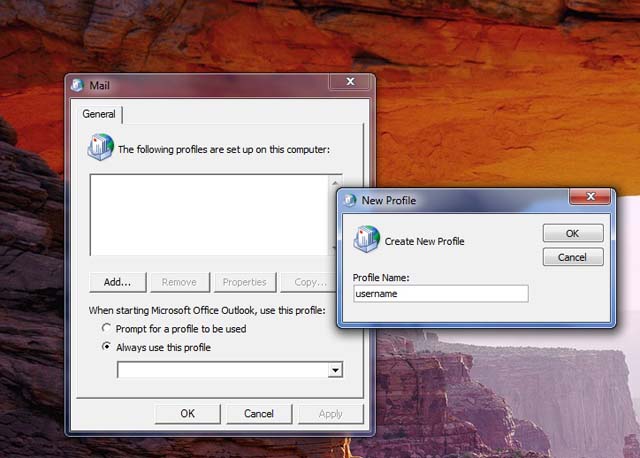Confirm the Mail window with OK
This screenshot has width=640, height=458.
(188, 414)
